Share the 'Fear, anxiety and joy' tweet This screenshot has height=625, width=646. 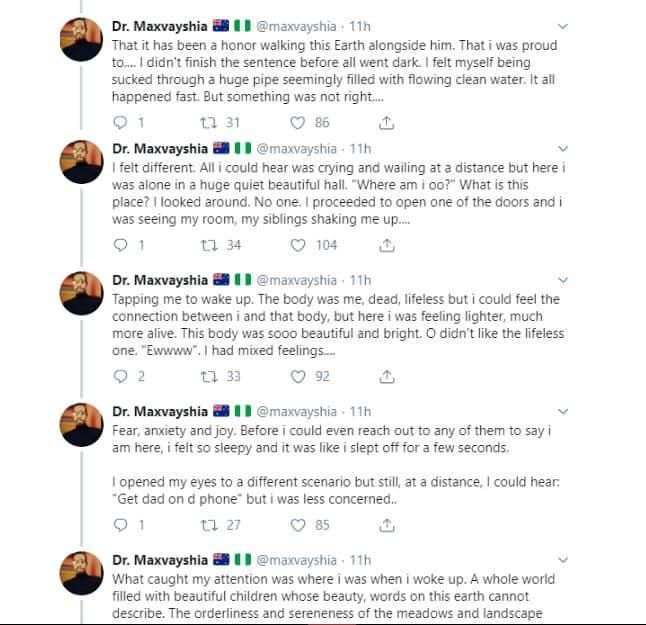click(387, 525)
